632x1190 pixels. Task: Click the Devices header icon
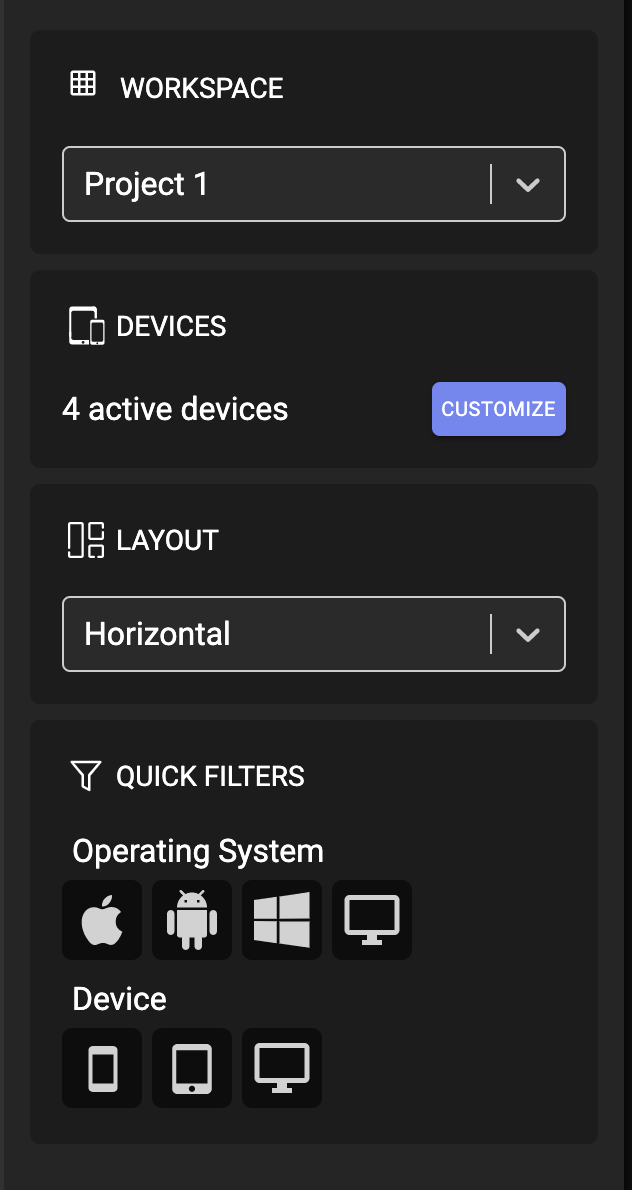(86, 326)
